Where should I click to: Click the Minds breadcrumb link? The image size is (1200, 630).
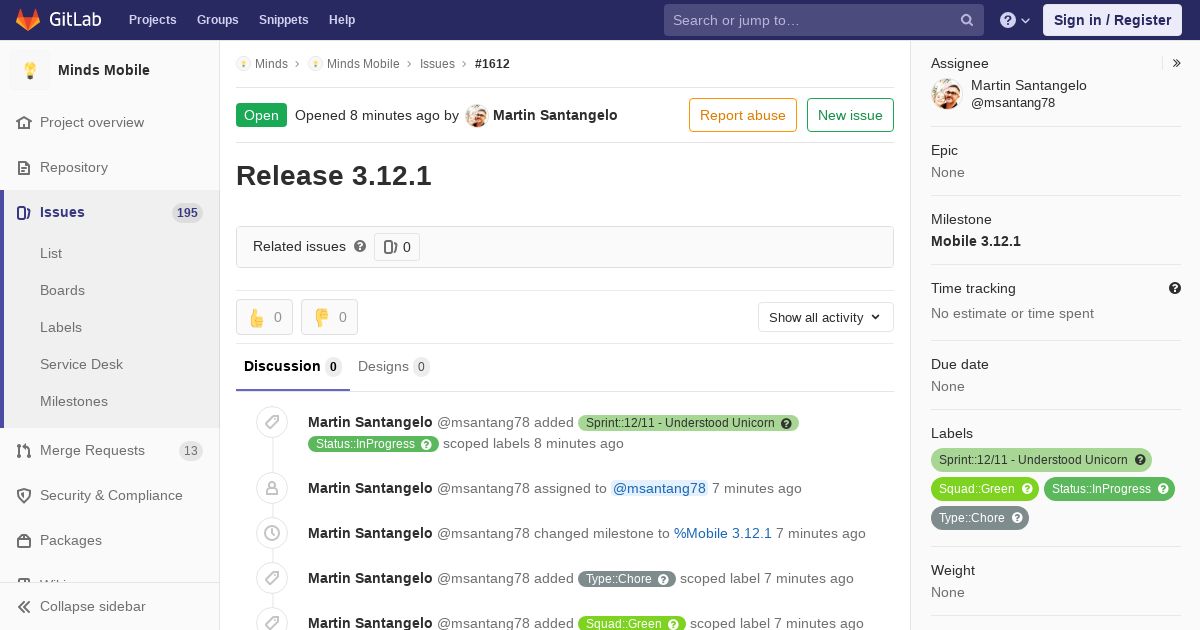(271, 64)
